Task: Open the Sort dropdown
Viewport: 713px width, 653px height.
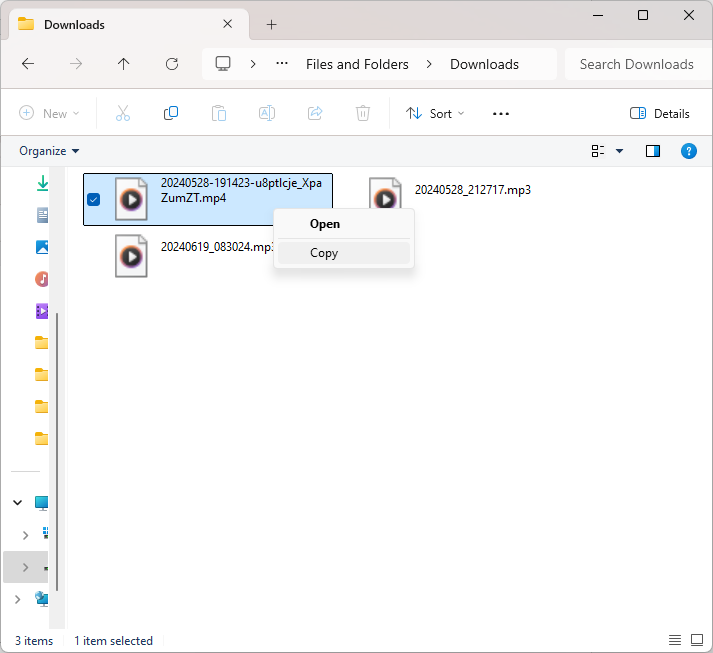Action: (435, 114)
